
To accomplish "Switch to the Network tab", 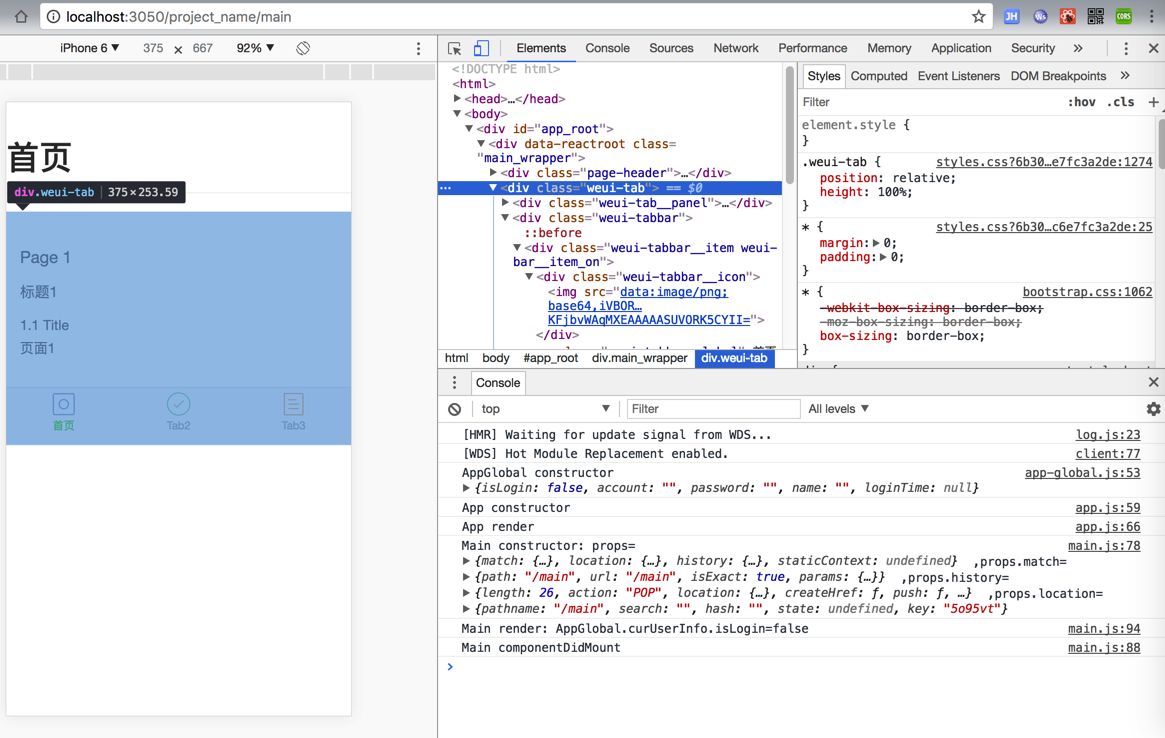I will pyautogui.click(x=735, y=48).
